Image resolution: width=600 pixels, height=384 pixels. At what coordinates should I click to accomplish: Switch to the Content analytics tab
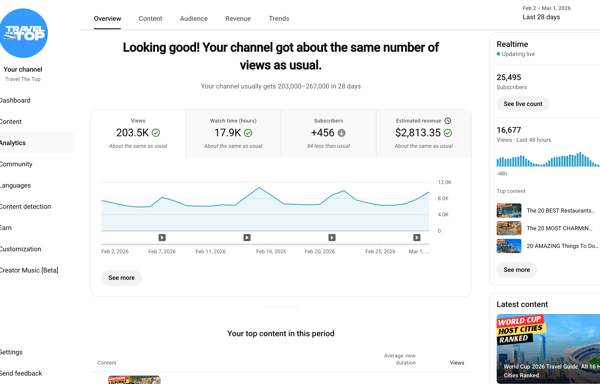[150, 18]
